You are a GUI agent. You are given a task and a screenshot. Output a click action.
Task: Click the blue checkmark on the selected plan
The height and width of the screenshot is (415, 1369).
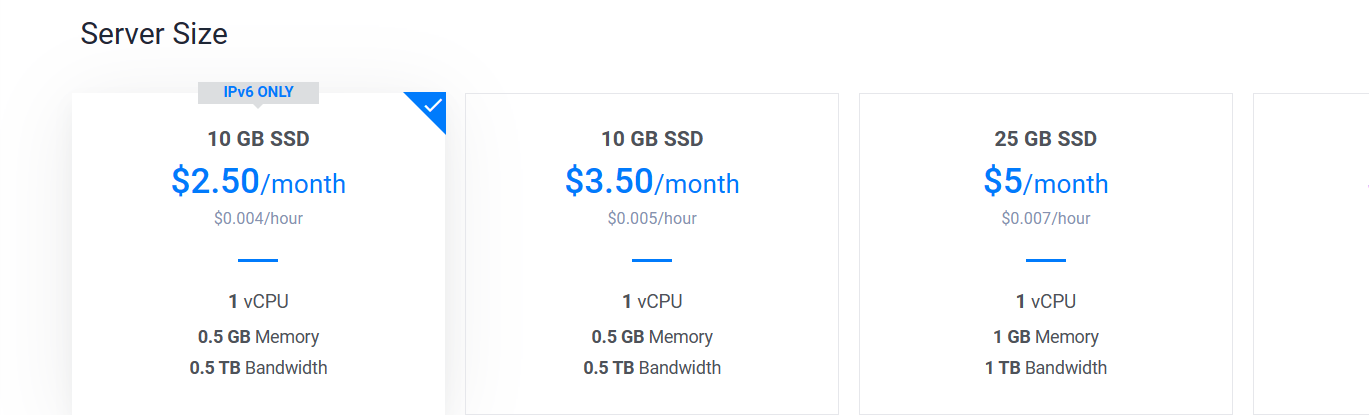[x=432, y=105]
